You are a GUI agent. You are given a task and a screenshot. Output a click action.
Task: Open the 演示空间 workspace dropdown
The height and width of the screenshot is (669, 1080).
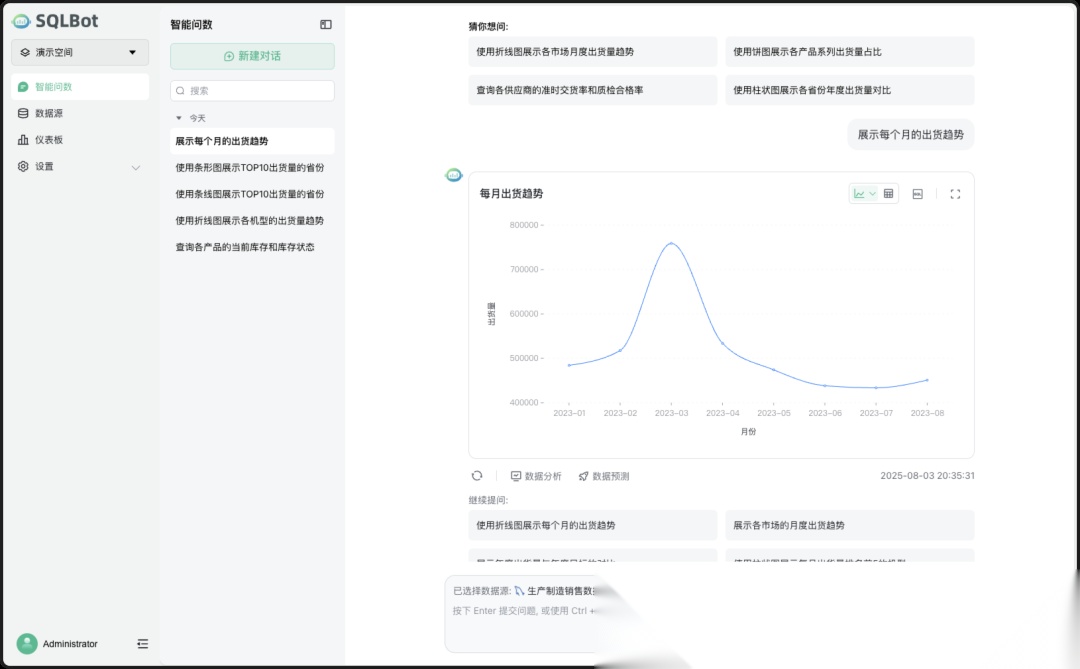click(x=79, y=53)
